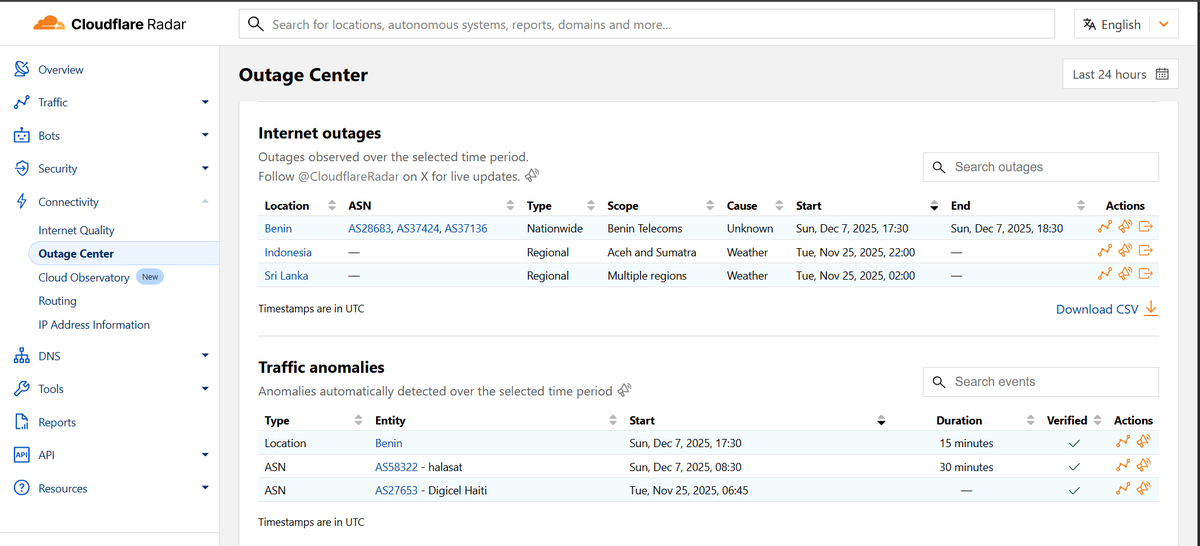Open the Benin link in Internet outages table
1200x546 pixels.
click(278, 228)
